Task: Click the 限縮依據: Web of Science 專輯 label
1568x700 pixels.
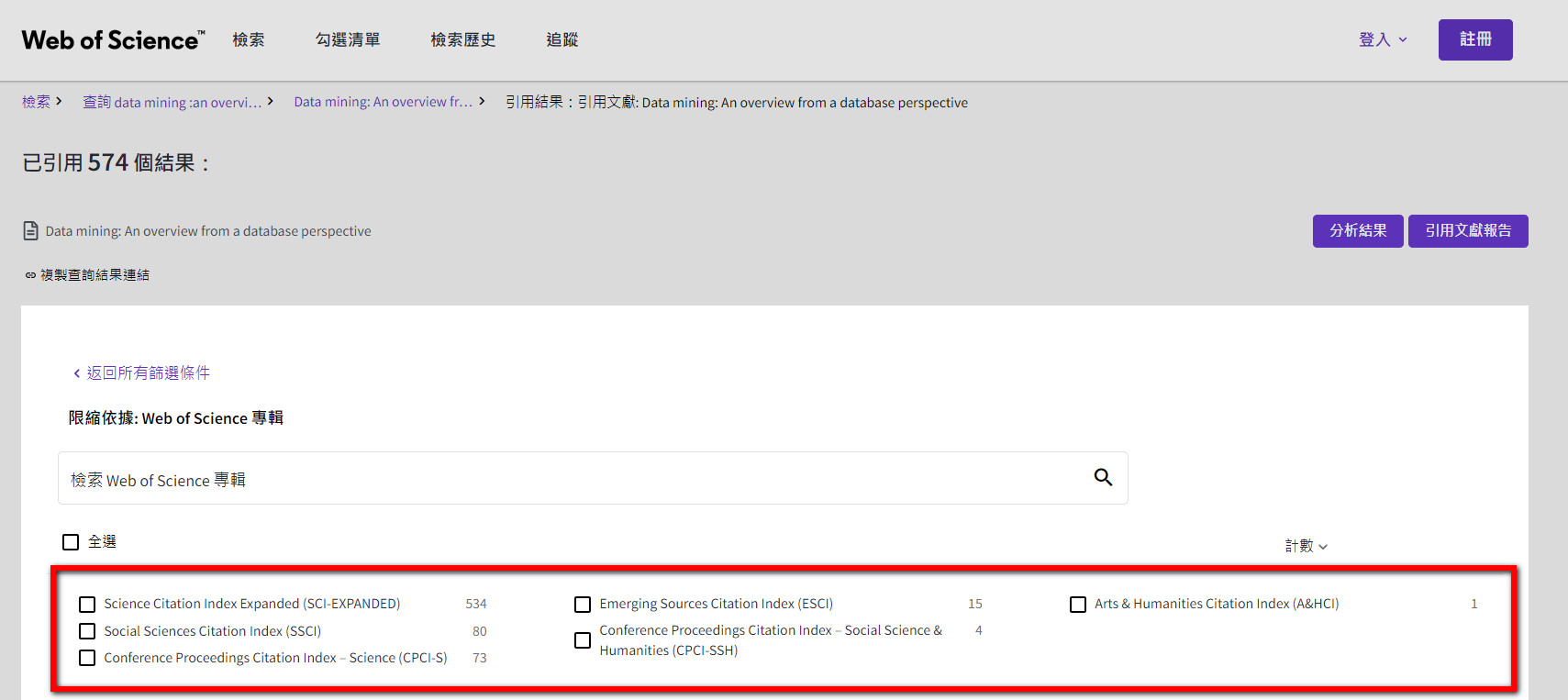Action: 176,418
